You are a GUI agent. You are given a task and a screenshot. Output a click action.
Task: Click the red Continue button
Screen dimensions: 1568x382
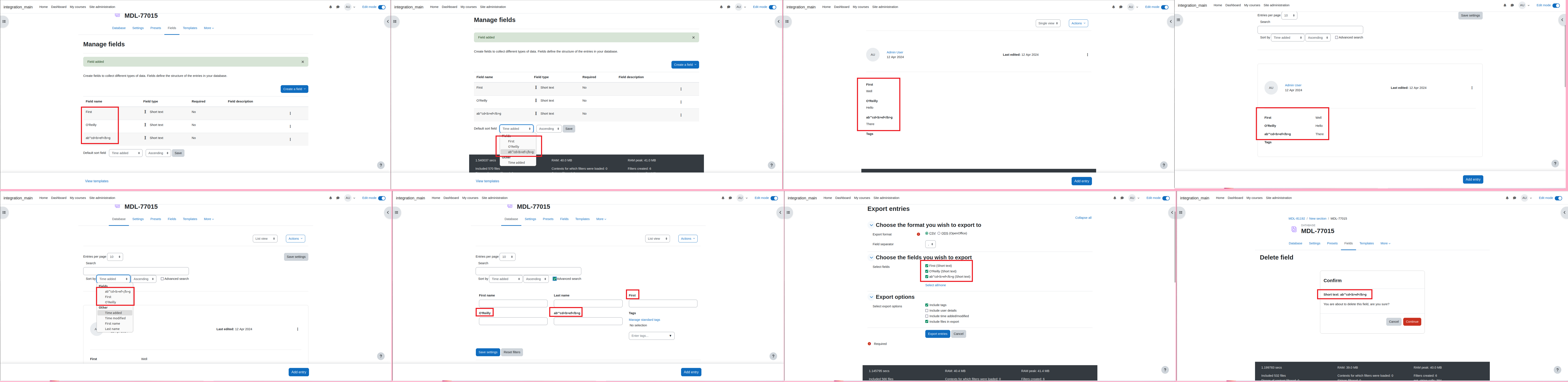pyautogui.click(x=1412, y=322)
